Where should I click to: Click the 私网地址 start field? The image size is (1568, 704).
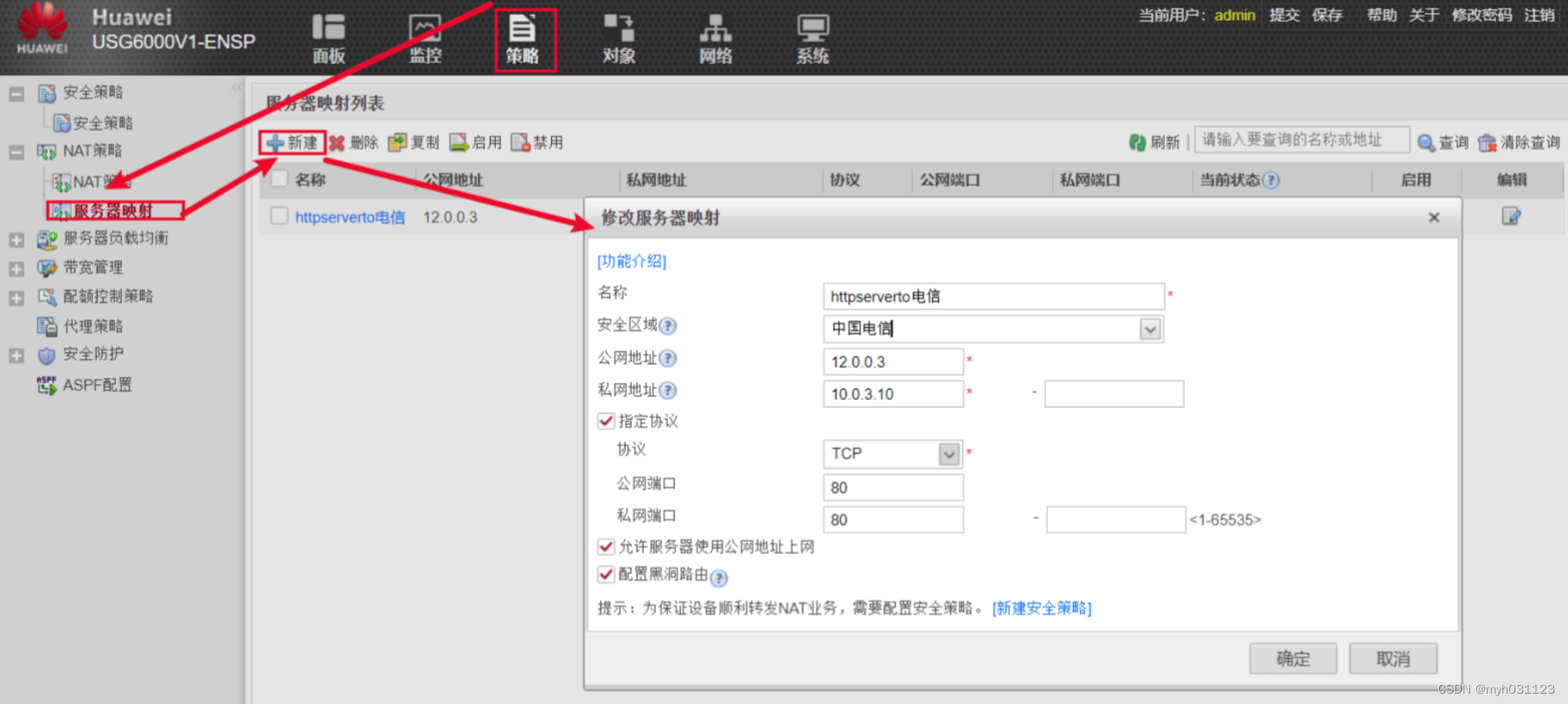(893, 394)
